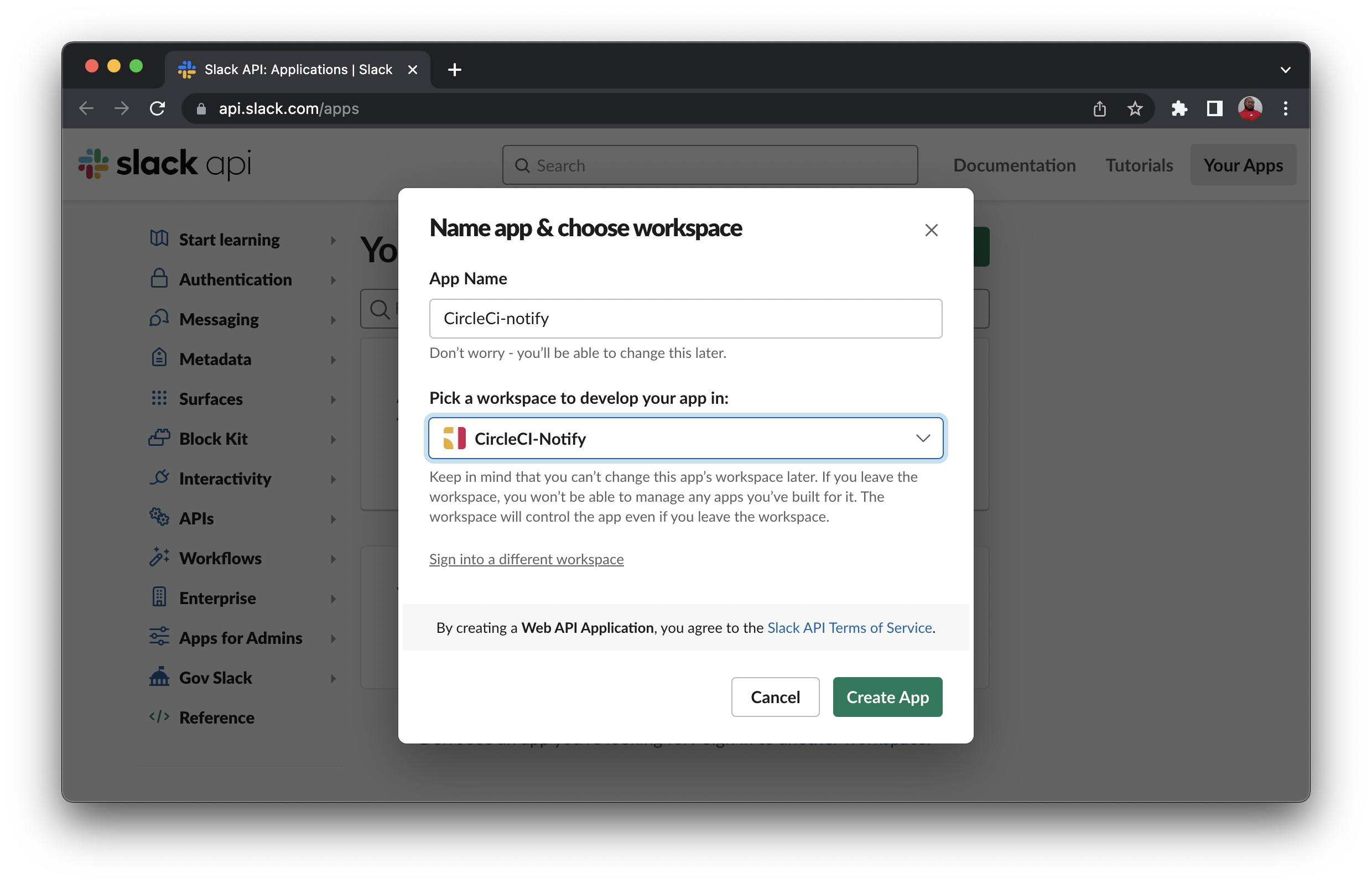This screenshot has height=884, width=1372.
Task: Expand the Start learning sidebar section
Action: click(243, 240)
